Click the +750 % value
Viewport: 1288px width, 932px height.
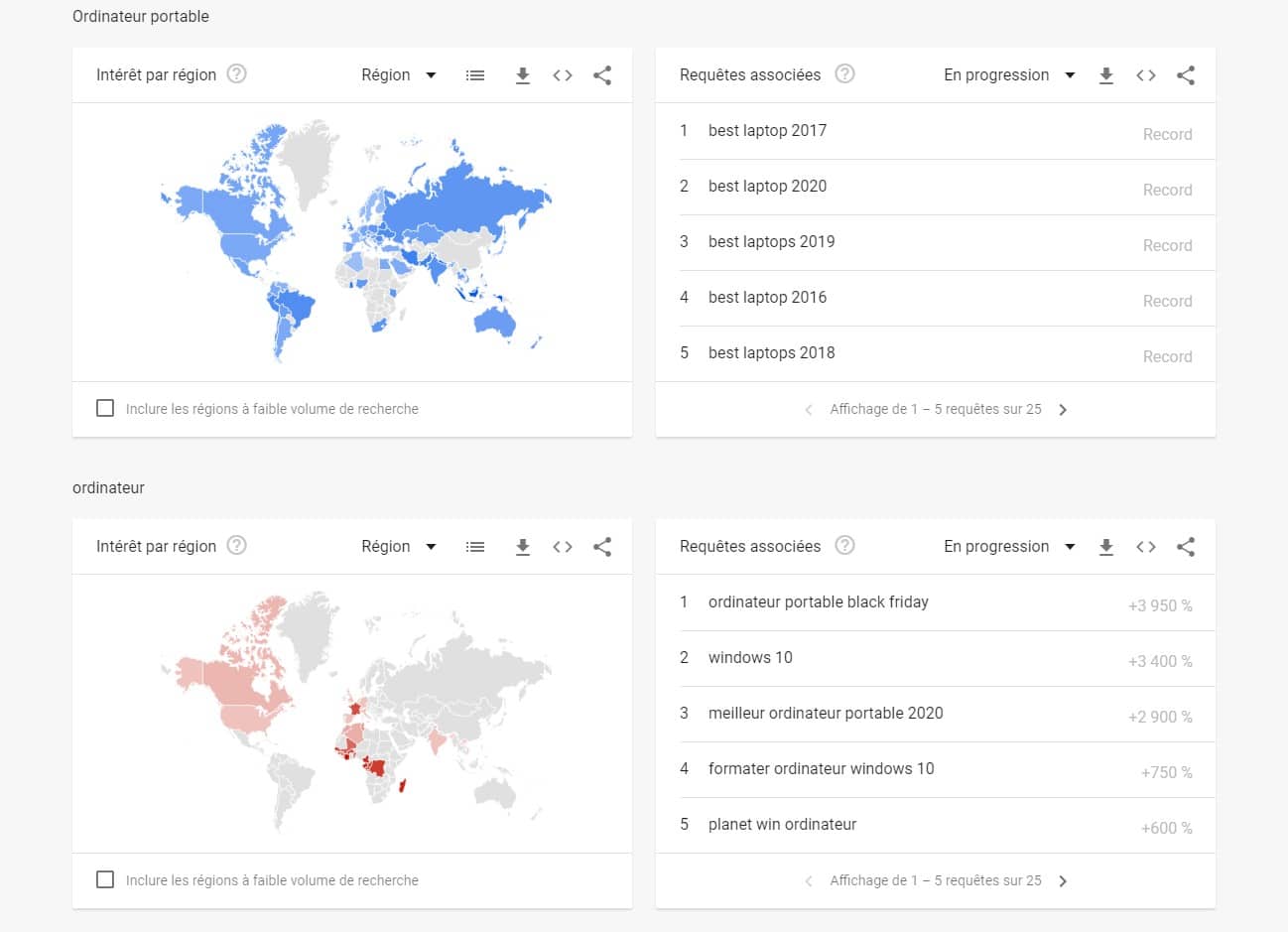(x=1166, y=772)
